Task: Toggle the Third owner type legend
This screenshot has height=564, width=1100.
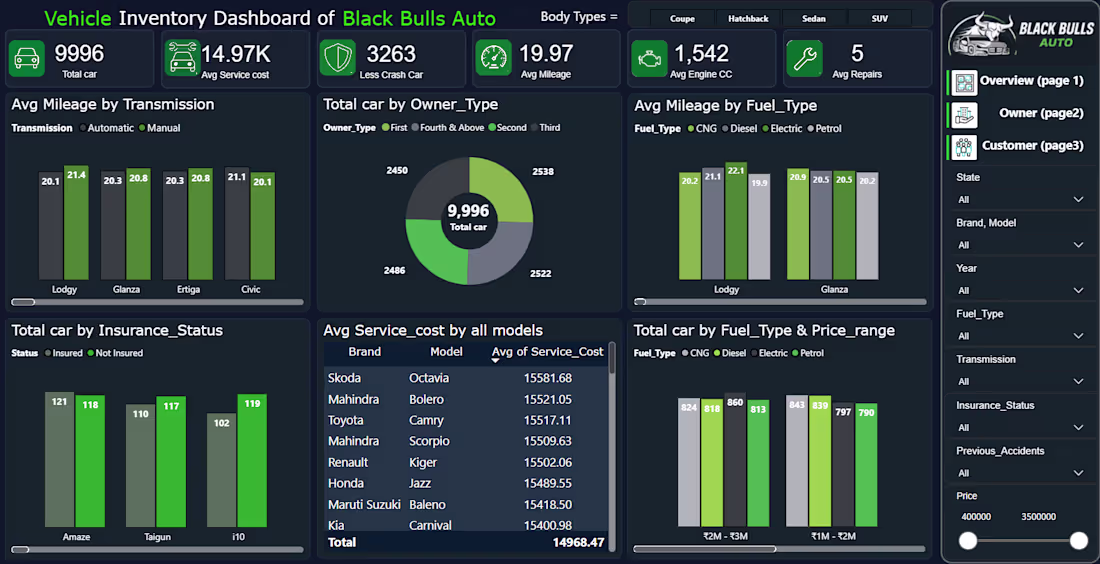Action: tap(545, 128)
